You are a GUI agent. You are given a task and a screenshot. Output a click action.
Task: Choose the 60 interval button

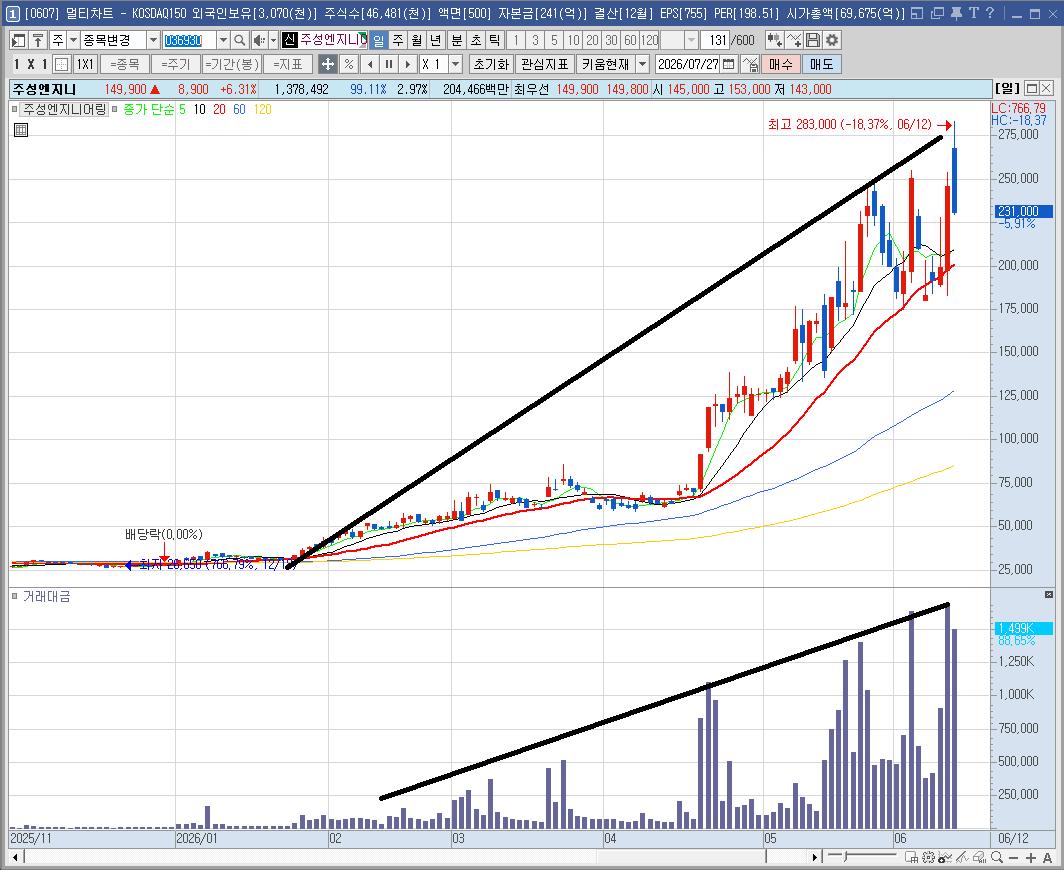coord(630,41)
